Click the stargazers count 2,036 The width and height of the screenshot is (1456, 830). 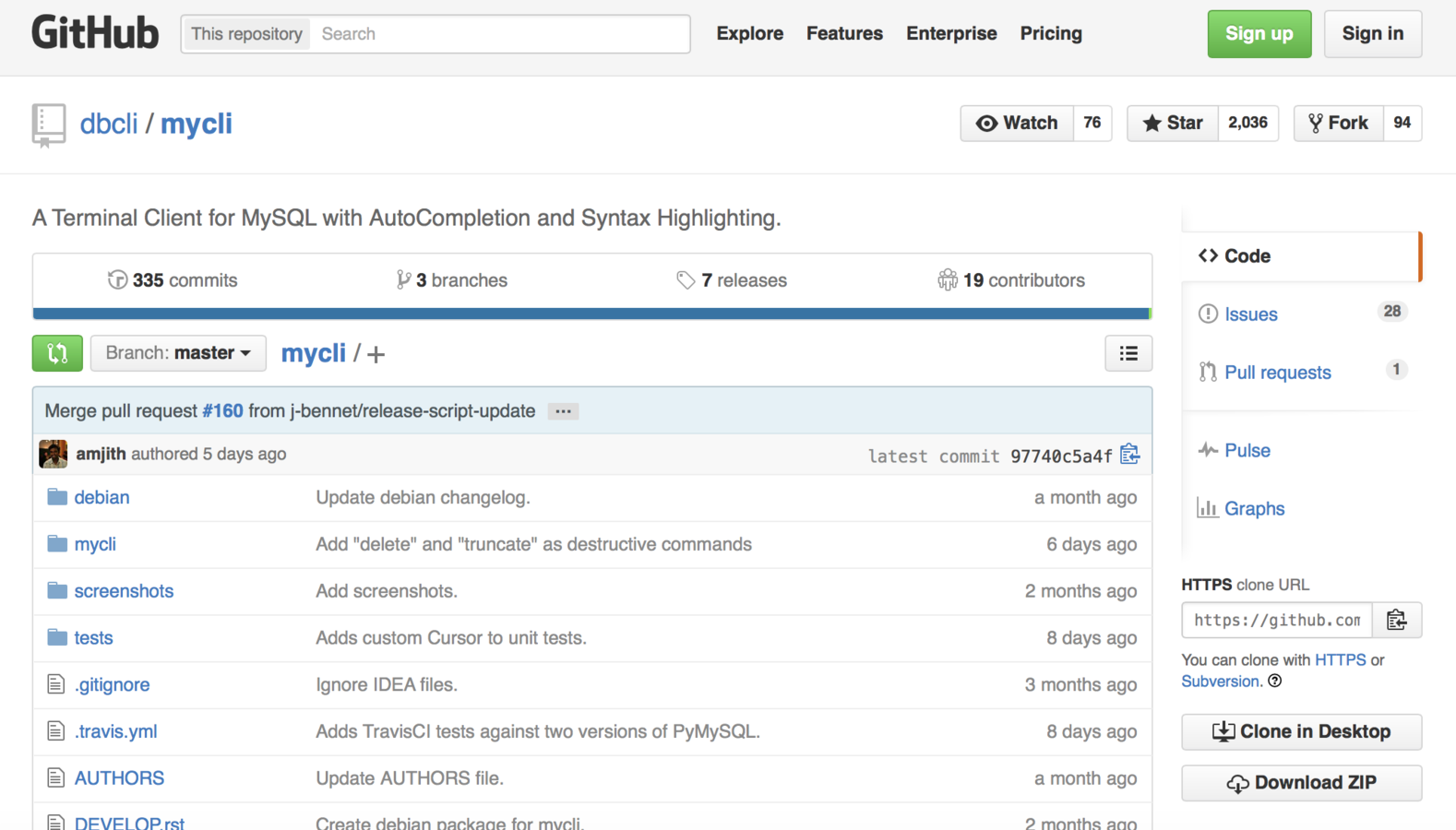1248,123
